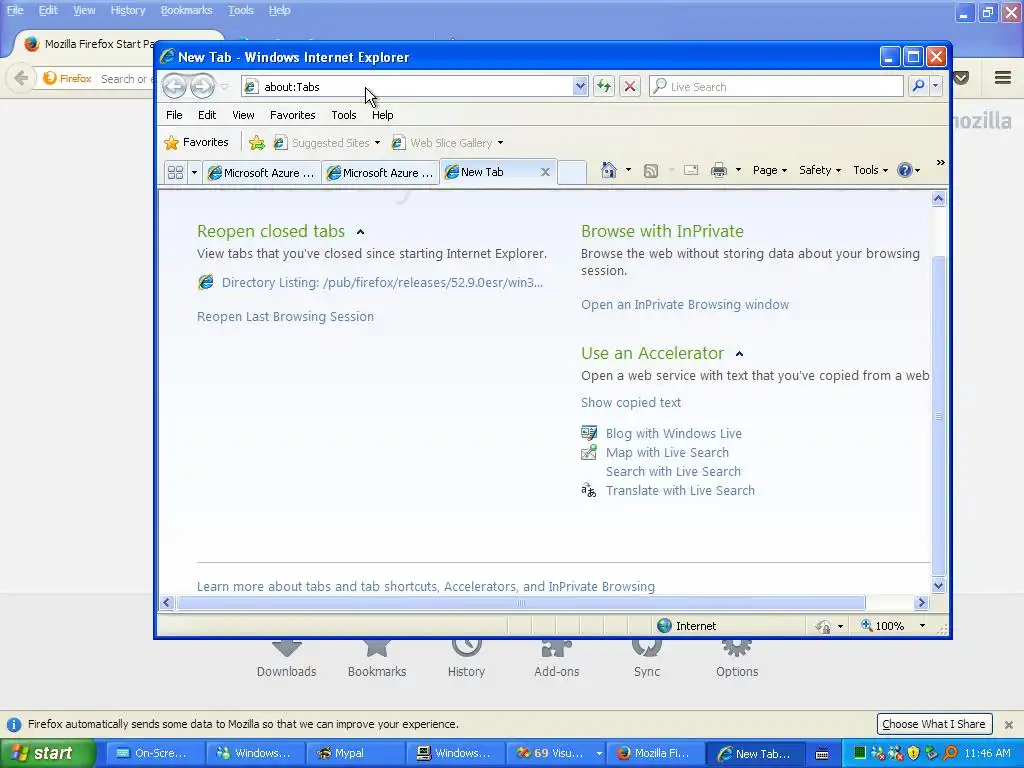Click the Translate with Live Search icon

tap(589, 490)
